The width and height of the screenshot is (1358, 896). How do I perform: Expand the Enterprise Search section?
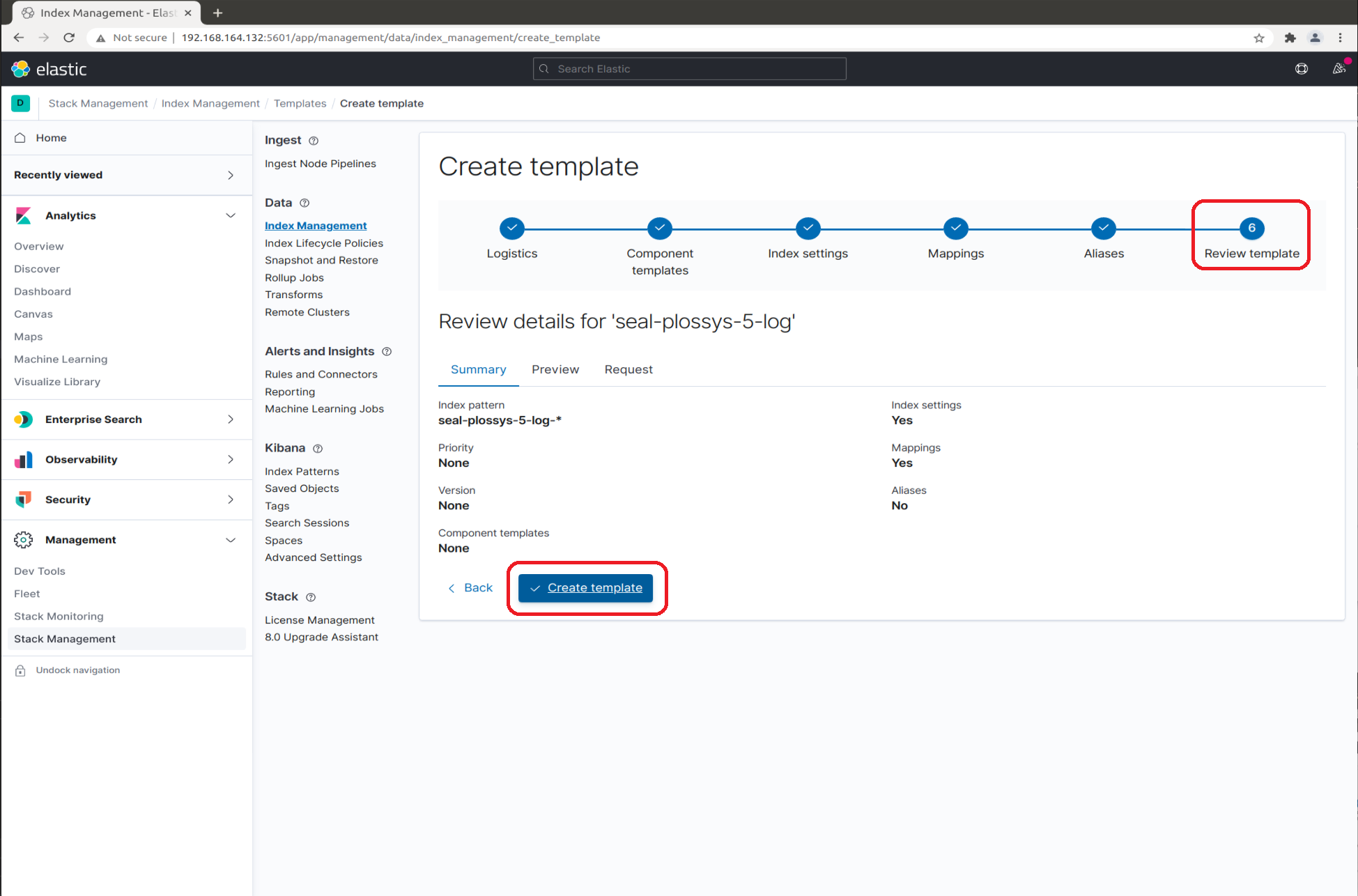pyautogui.click(x=231, y=419)
